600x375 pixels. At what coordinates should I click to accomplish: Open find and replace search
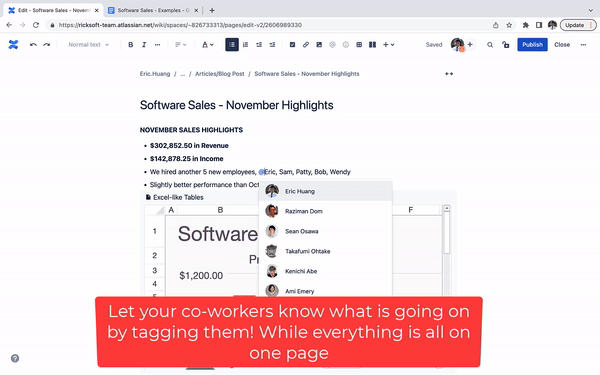click(x=490, y=45)
